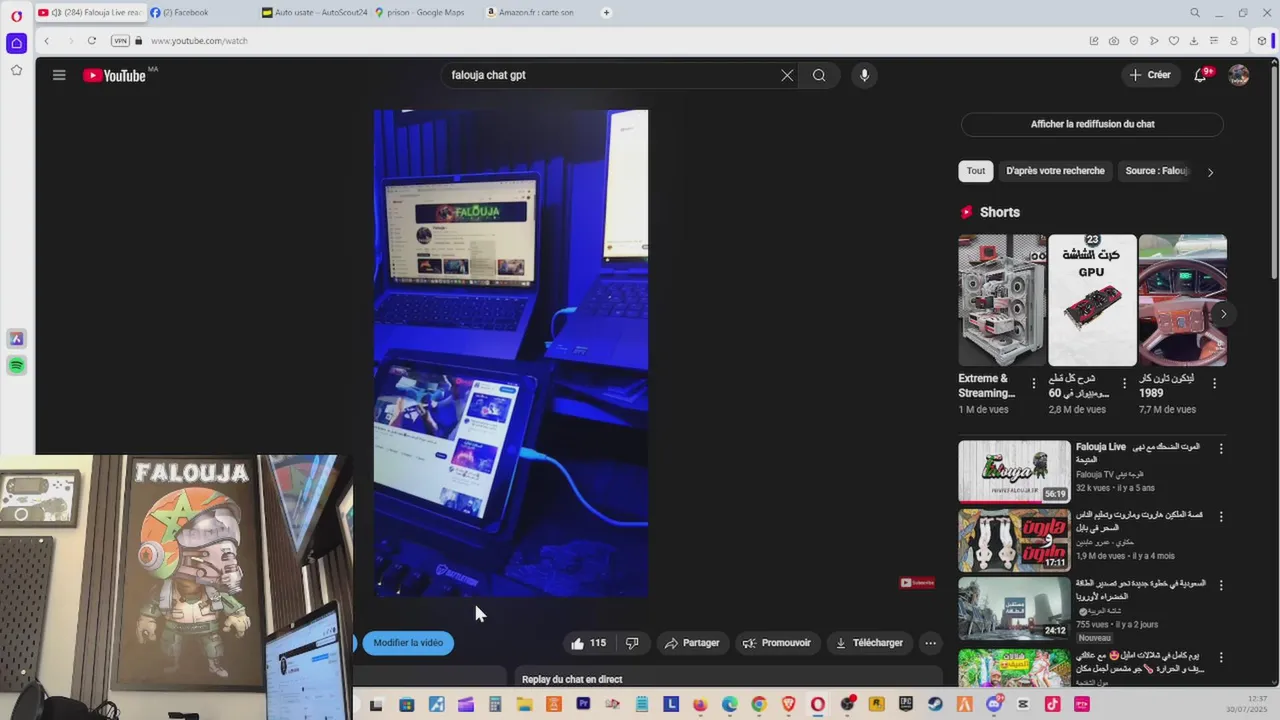Screen dimensions: 1280x720
Task: Click the address bar URL
Action: [199, 41]
